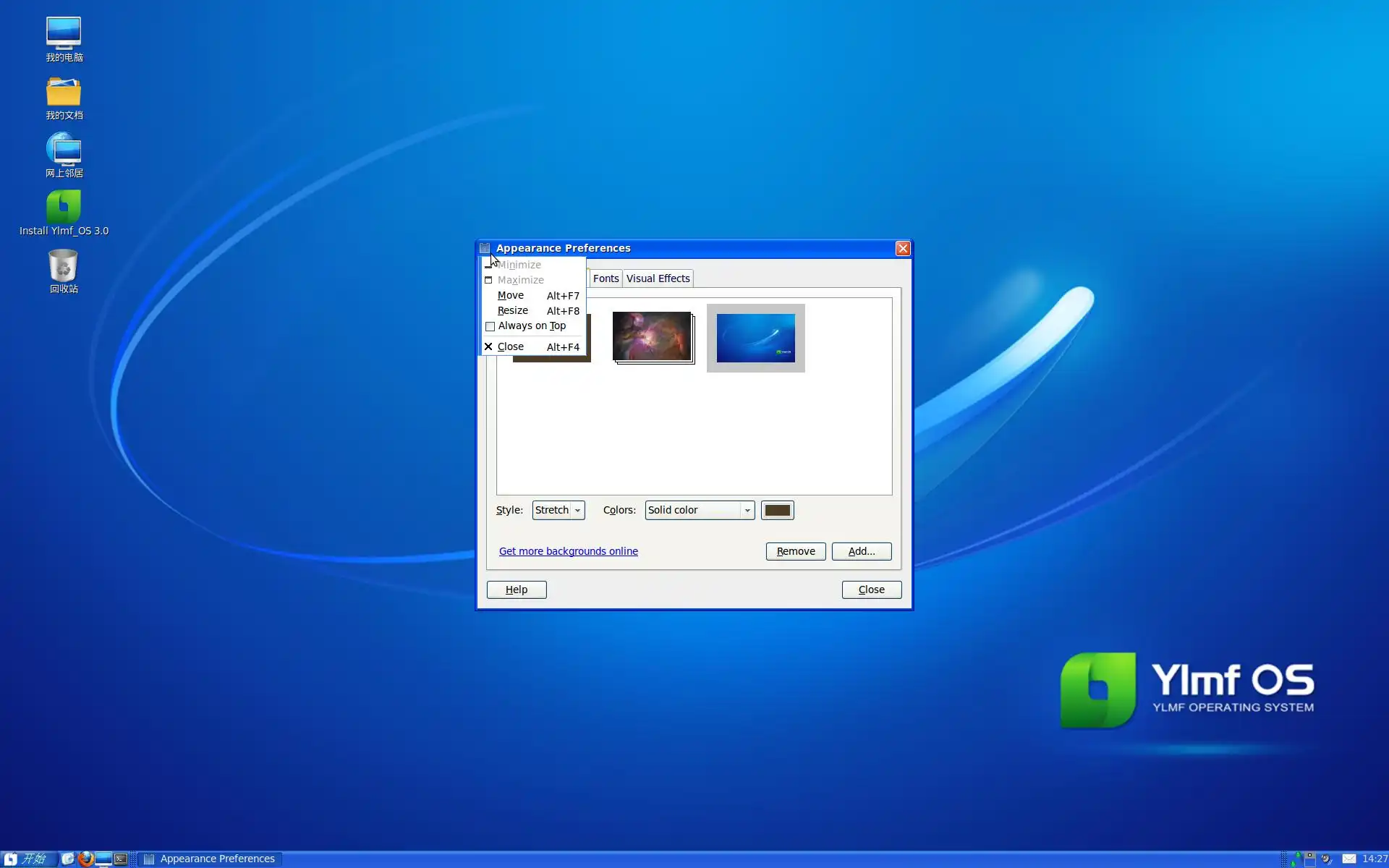Switch to the Visual Effects tab
Image resolution: width=1389 pixels, height=868 pixels.
(658, 278)
